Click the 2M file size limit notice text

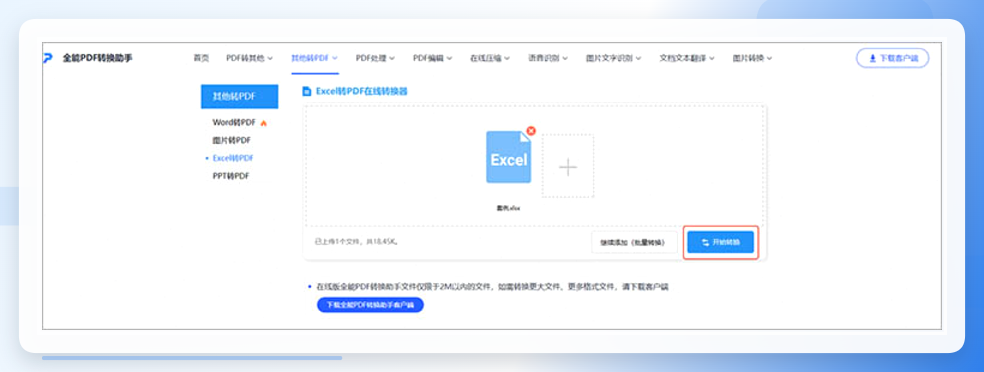(492, 287)
